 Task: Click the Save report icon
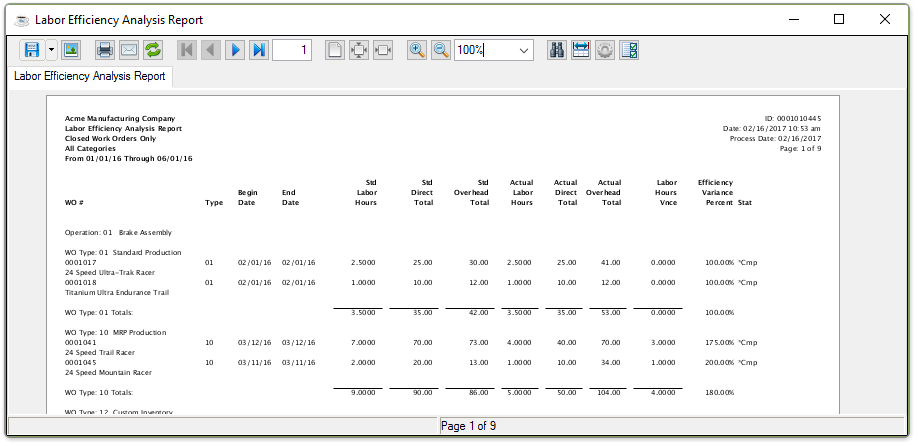32,50
